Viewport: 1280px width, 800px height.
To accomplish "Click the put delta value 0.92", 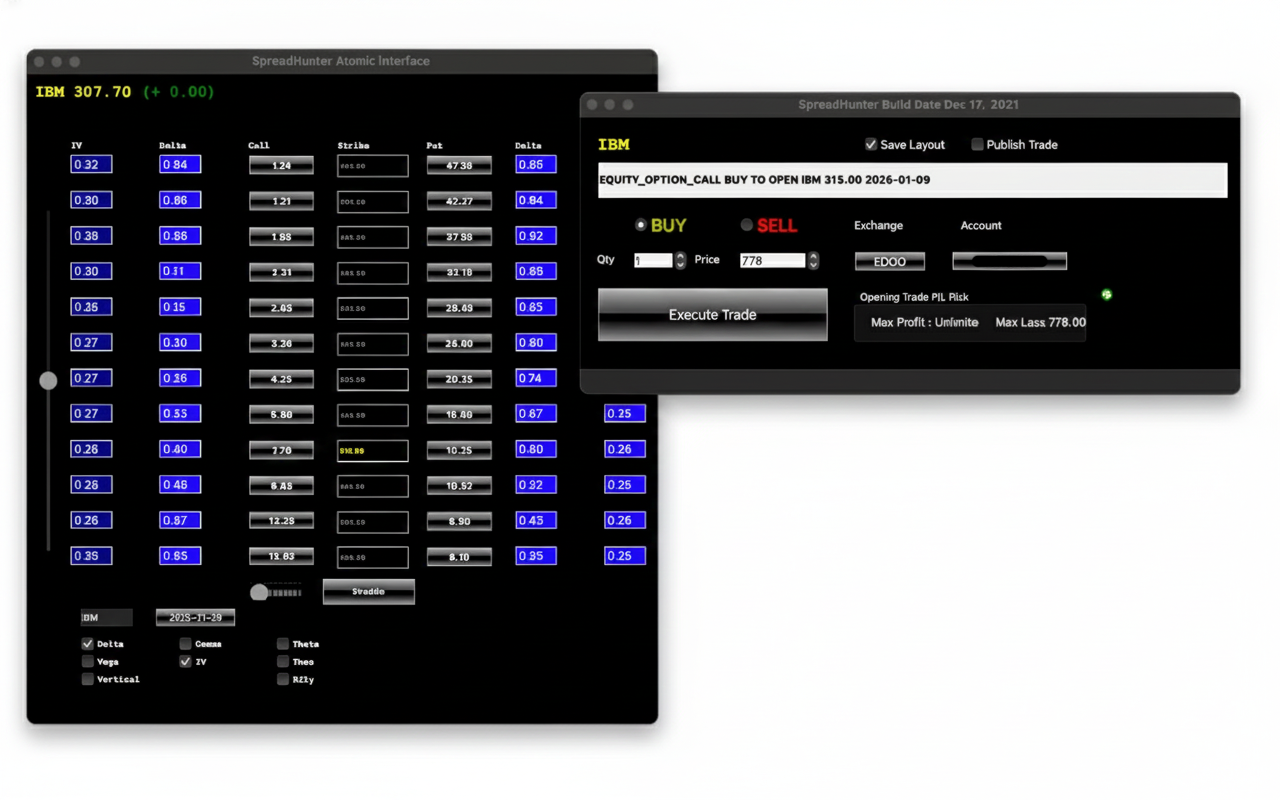I will tap(536, 236).
